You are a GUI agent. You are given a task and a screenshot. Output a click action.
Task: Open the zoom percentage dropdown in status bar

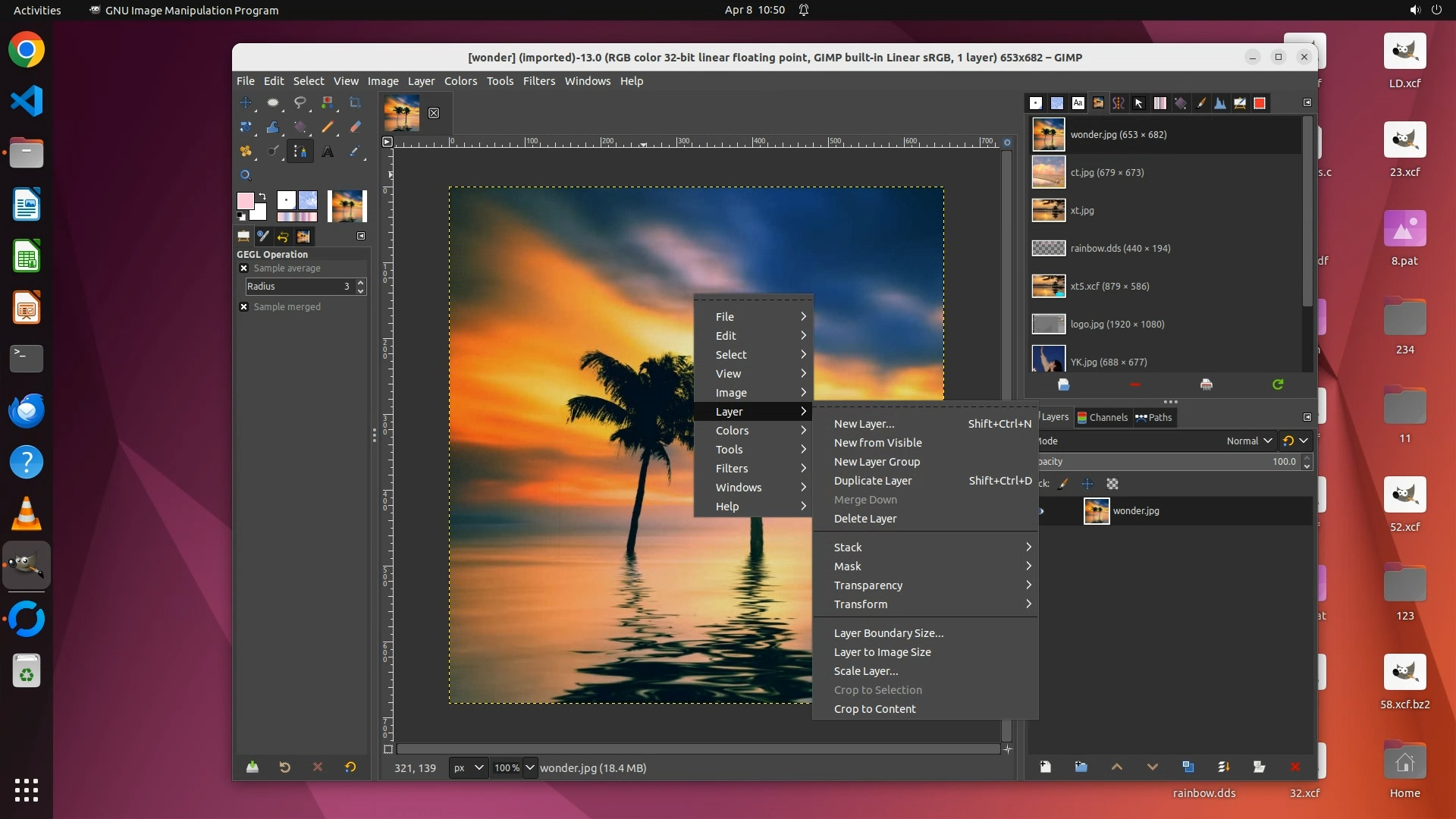(x=530, y=767)
